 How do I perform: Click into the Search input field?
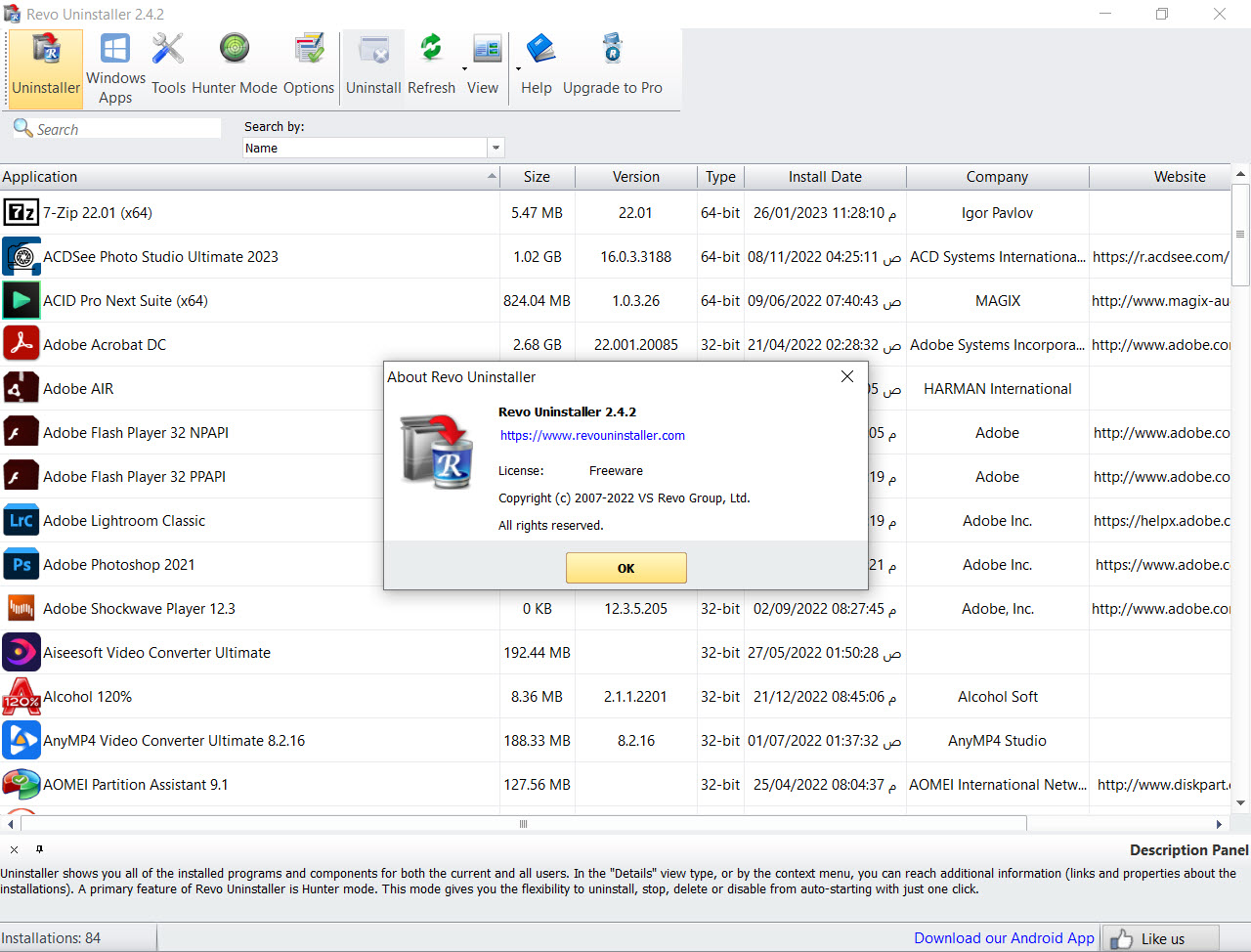(127, 129)
